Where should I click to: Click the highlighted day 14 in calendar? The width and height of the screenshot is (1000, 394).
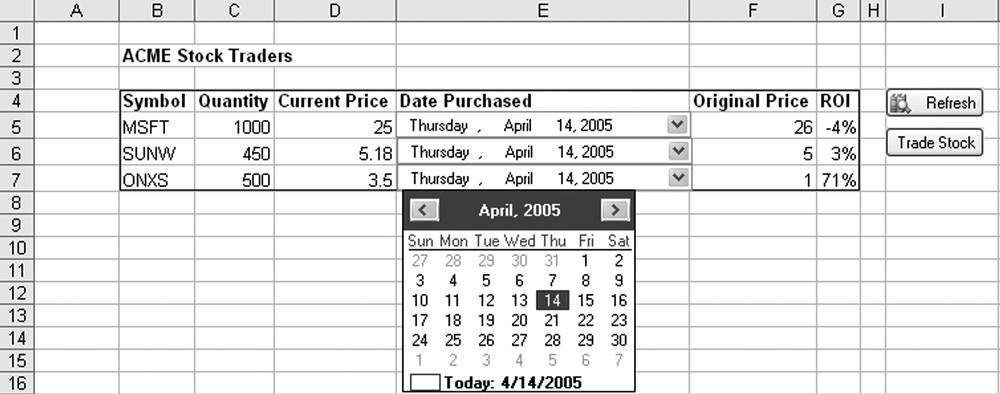pos(552,300)
